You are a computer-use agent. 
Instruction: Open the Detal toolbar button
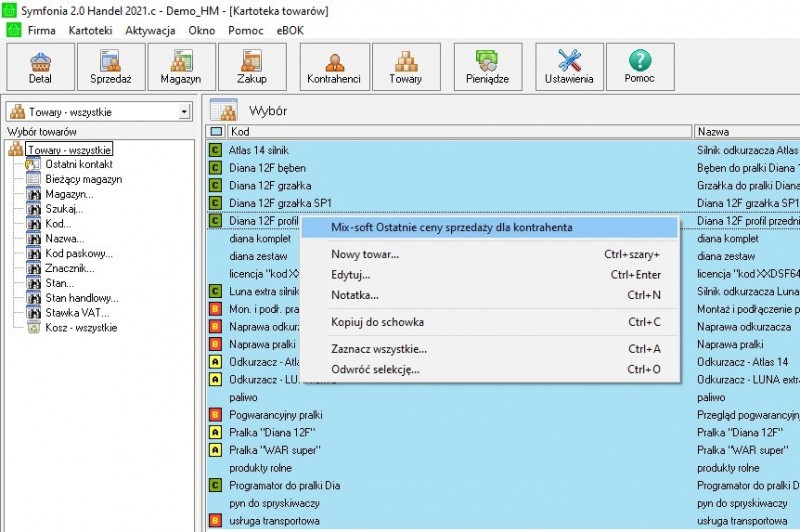click(40, 67)
